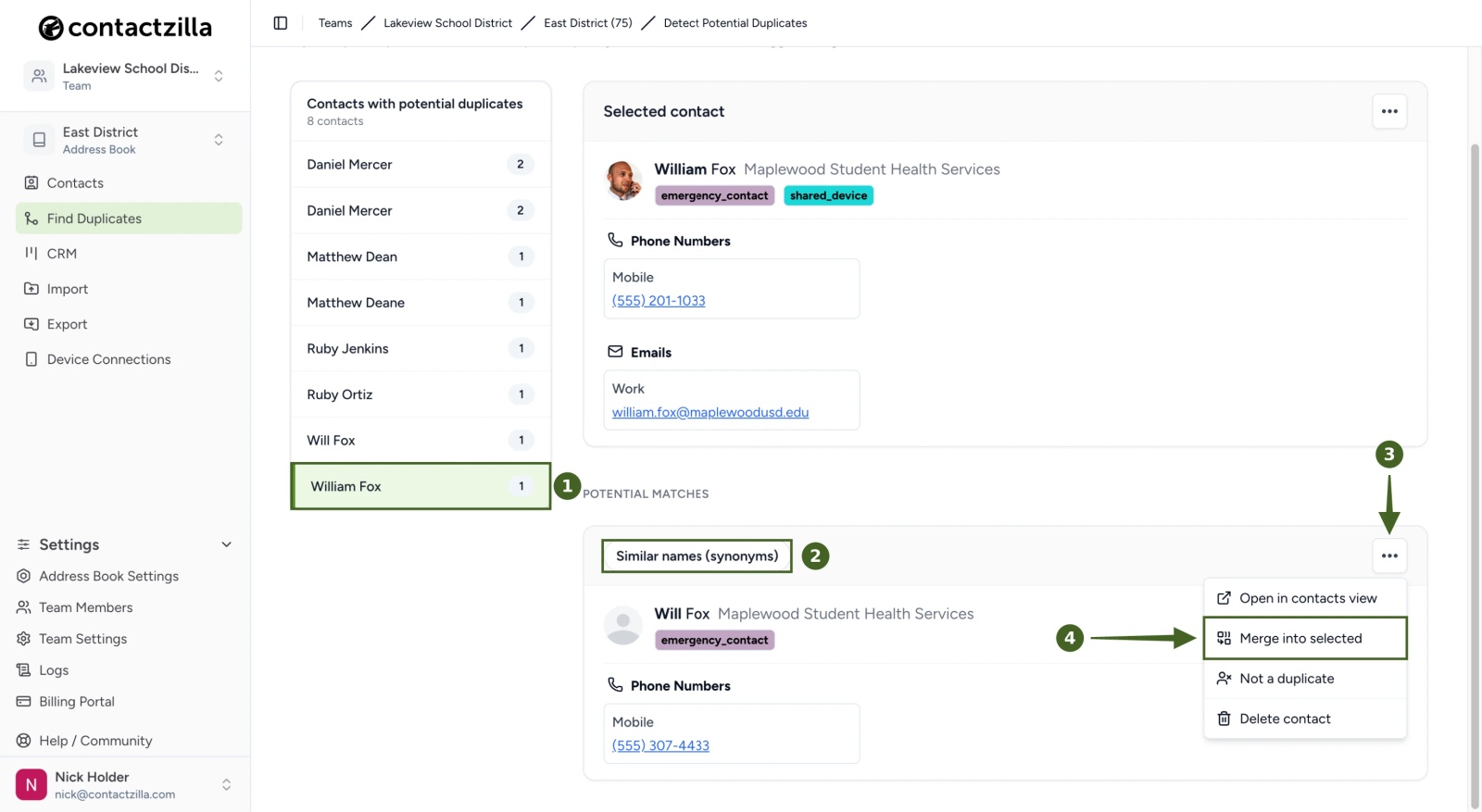
Task: Choose Delete contact option
Action: pos(1305,718)
